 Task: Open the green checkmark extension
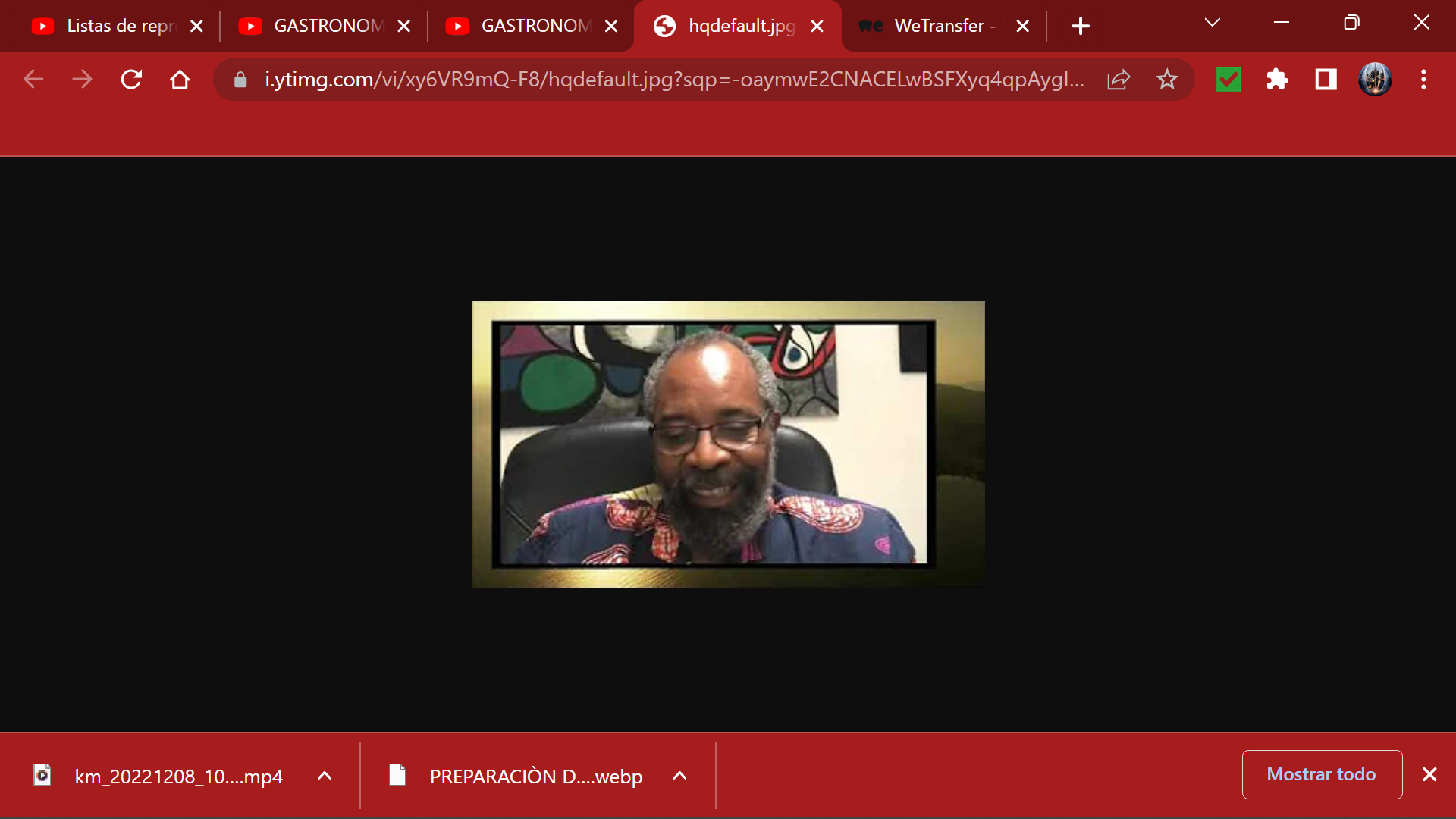(x=1228, y=80)
